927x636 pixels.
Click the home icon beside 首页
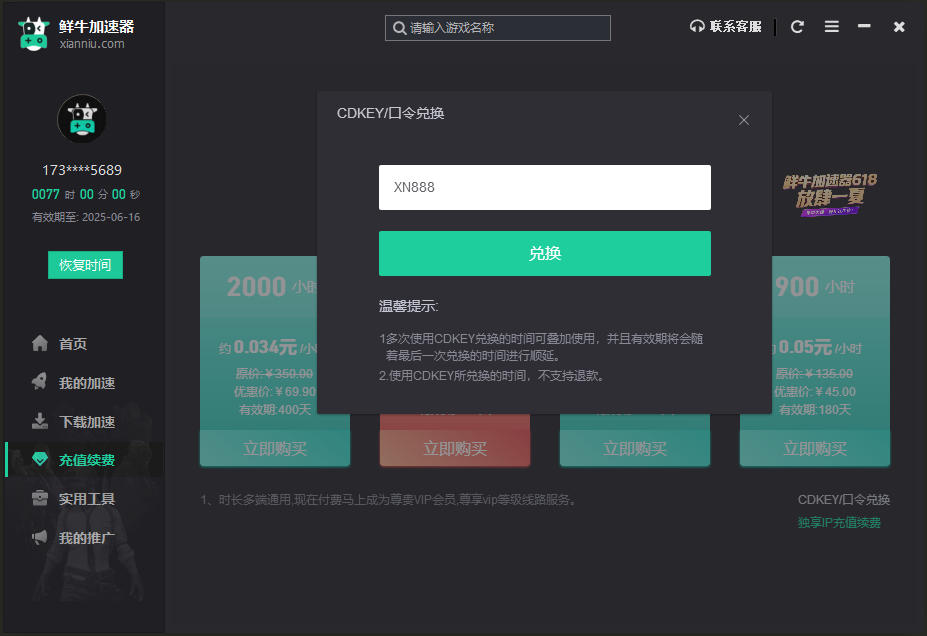click(x=40, y=343)
